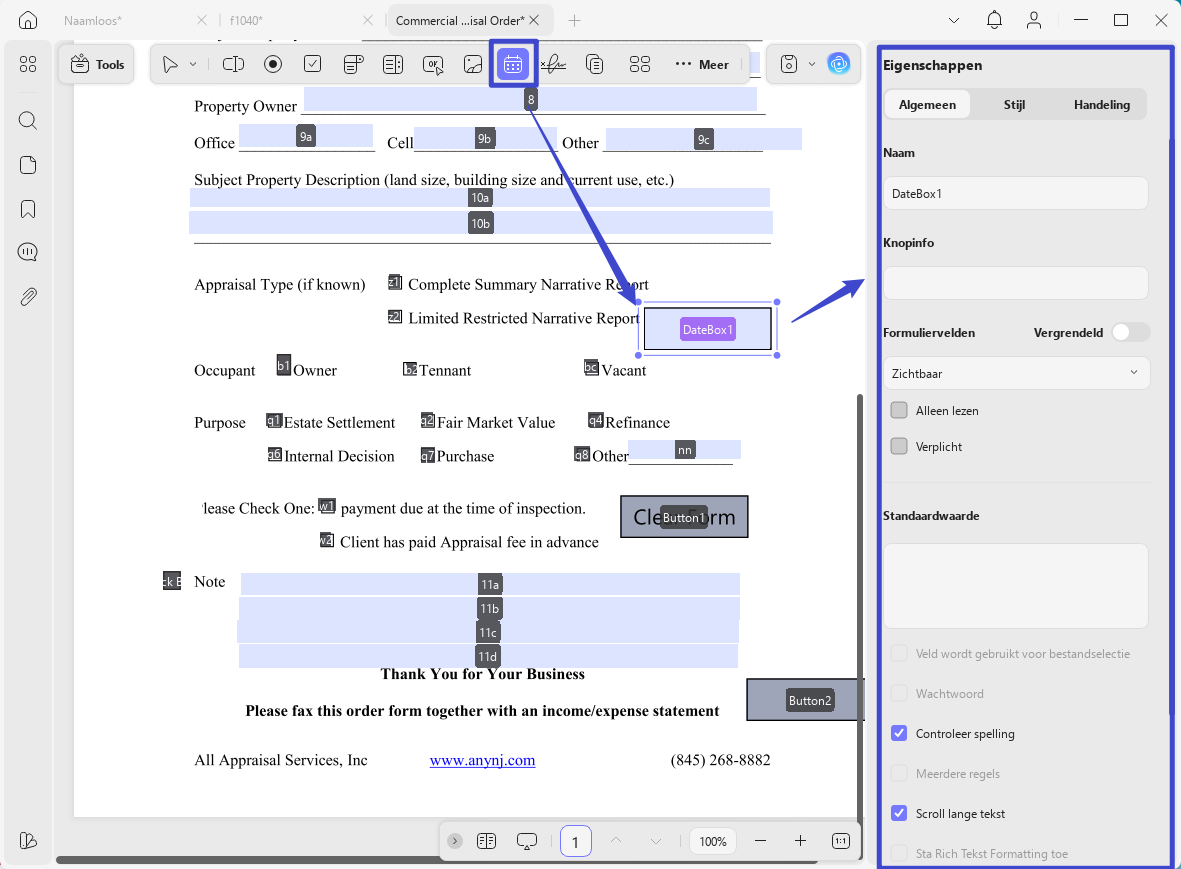
Task: Open the search sidebar icon
Action: [x=28, y=120]
